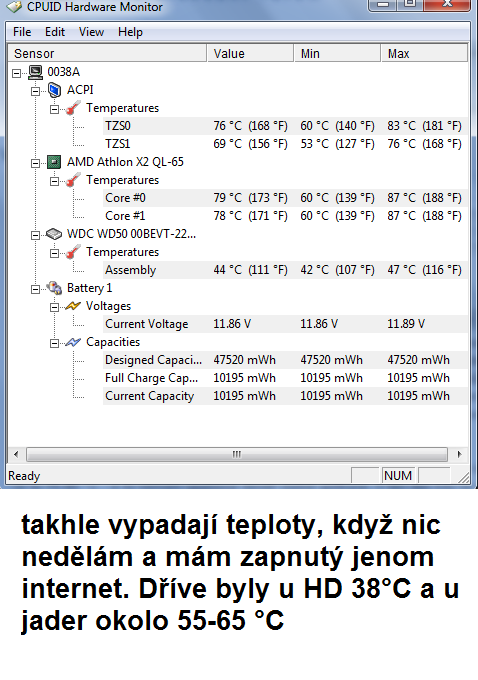Collapse the Battery 1 node
This screenshot has width=478, height=680.
point(36,289)
